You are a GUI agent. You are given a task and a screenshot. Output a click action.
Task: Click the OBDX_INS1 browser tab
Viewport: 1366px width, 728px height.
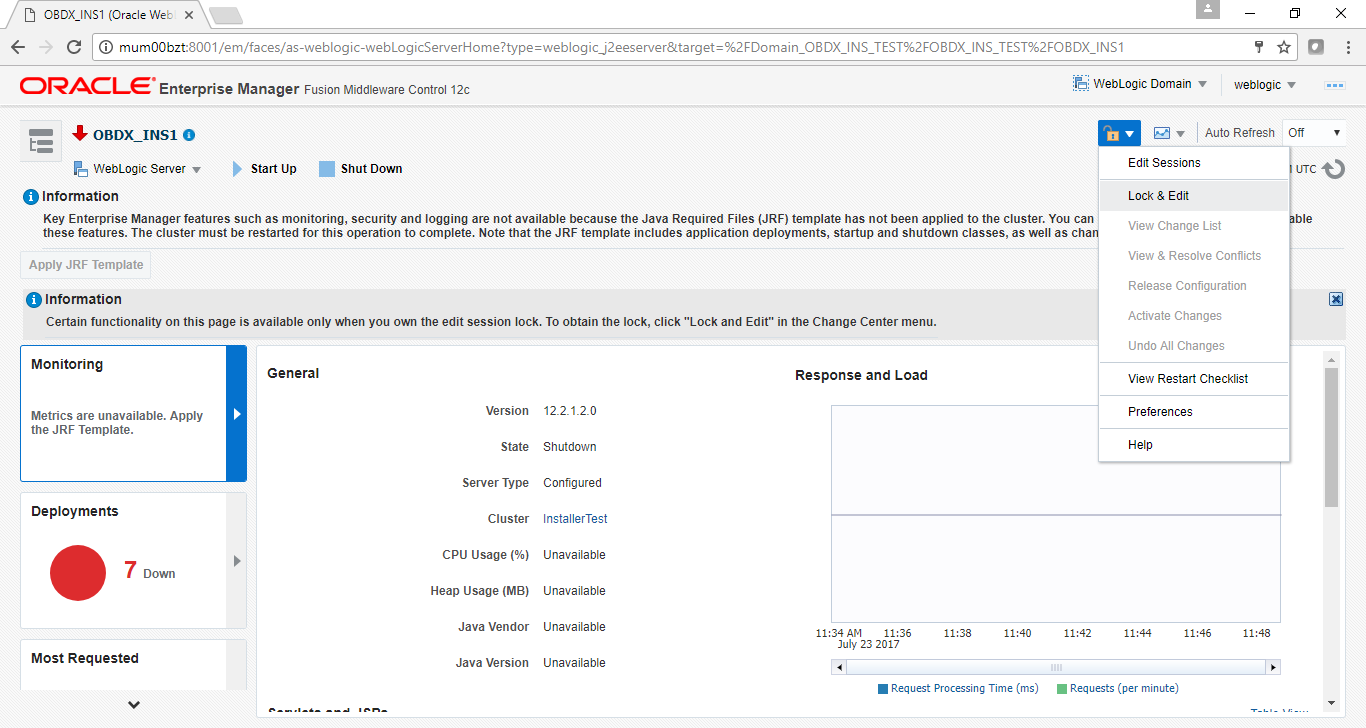[x=108, y=15]
